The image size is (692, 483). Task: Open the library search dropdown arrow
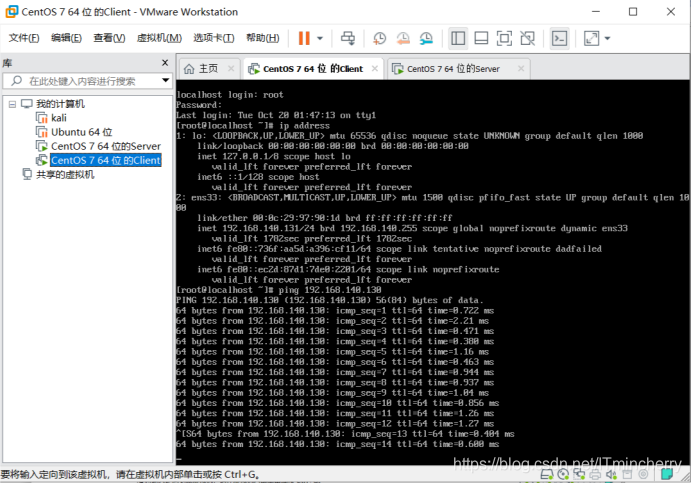tap(165, 80)
